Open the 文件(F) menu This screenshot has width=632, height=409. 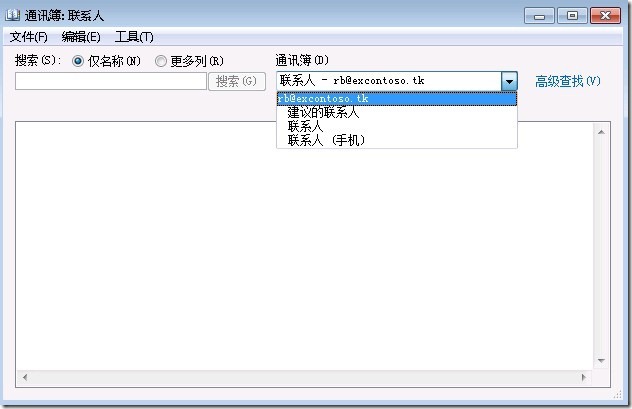click(x=28, y=37)
